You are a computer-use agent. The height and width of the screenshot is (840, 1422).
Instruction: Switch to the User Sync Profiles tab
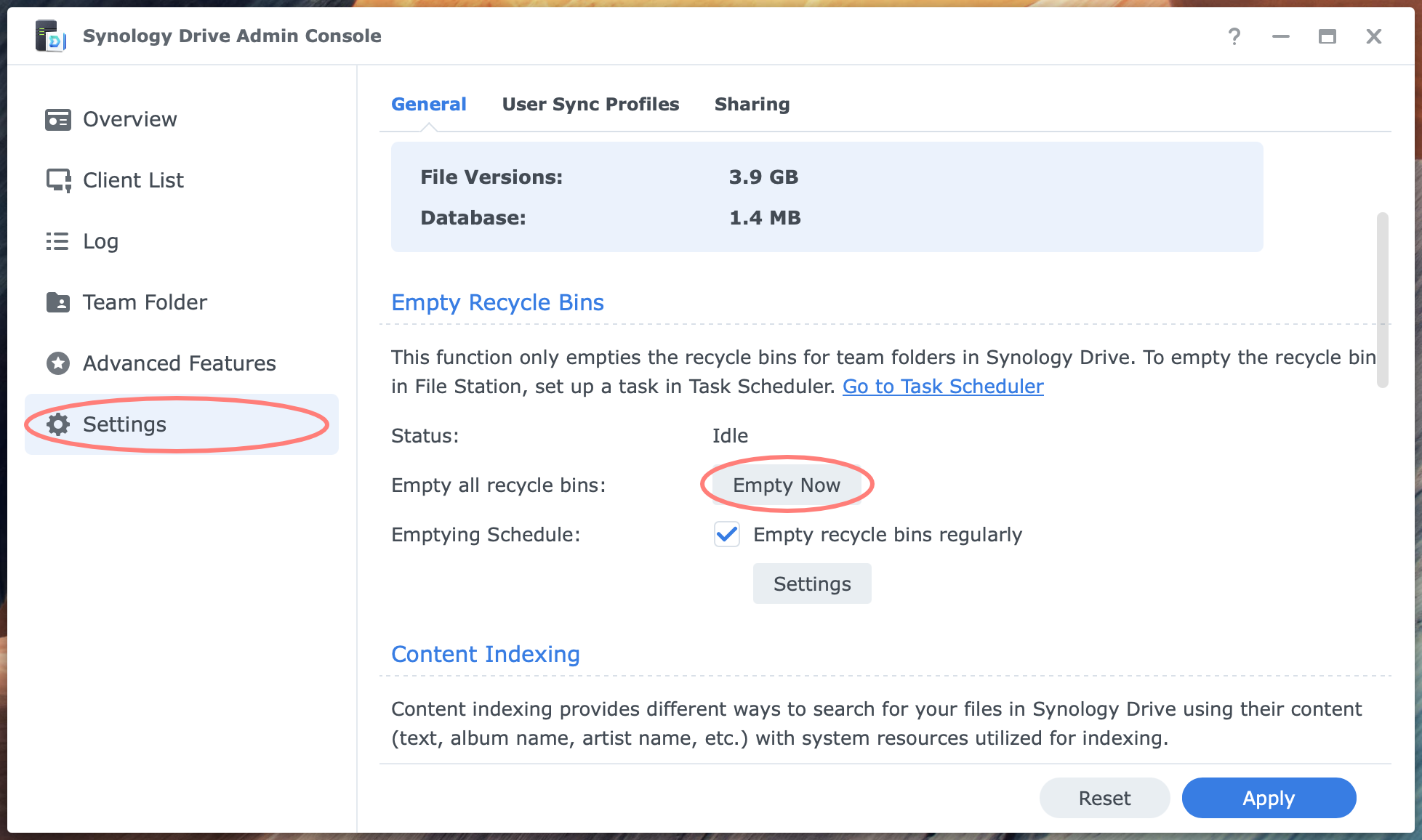coord(590,104)
